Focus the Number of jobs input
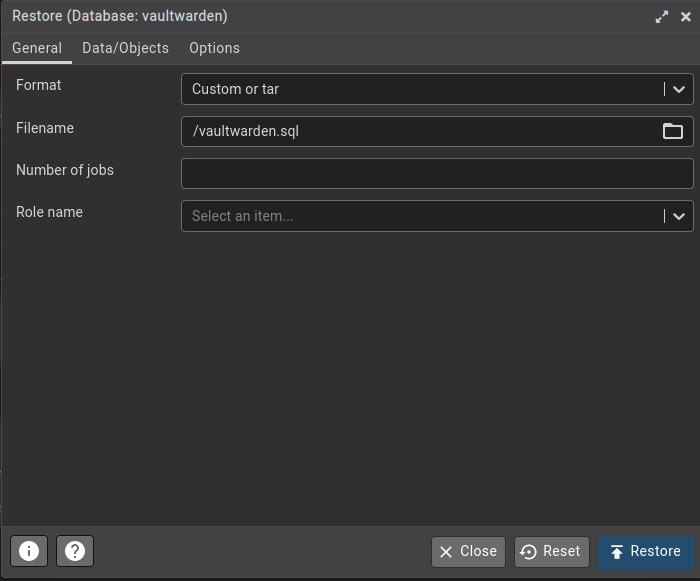 (x=436, y=173)
